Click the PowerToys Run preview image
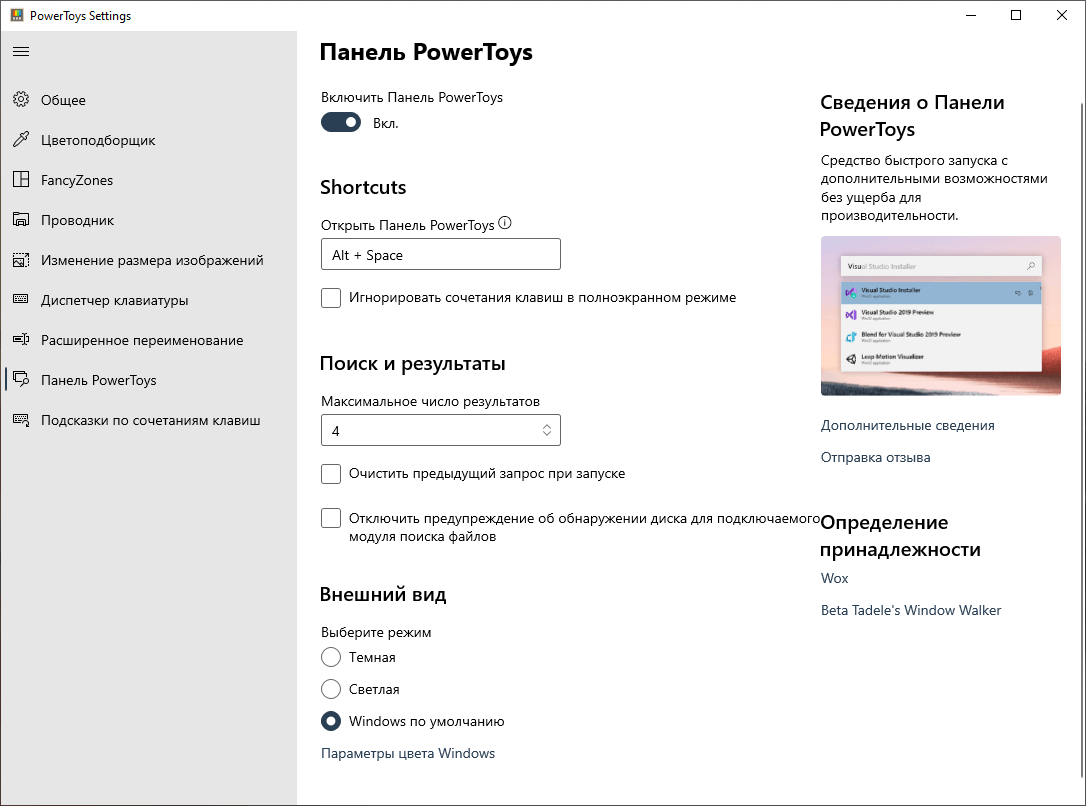1086x806 pixels. (940, 316)
